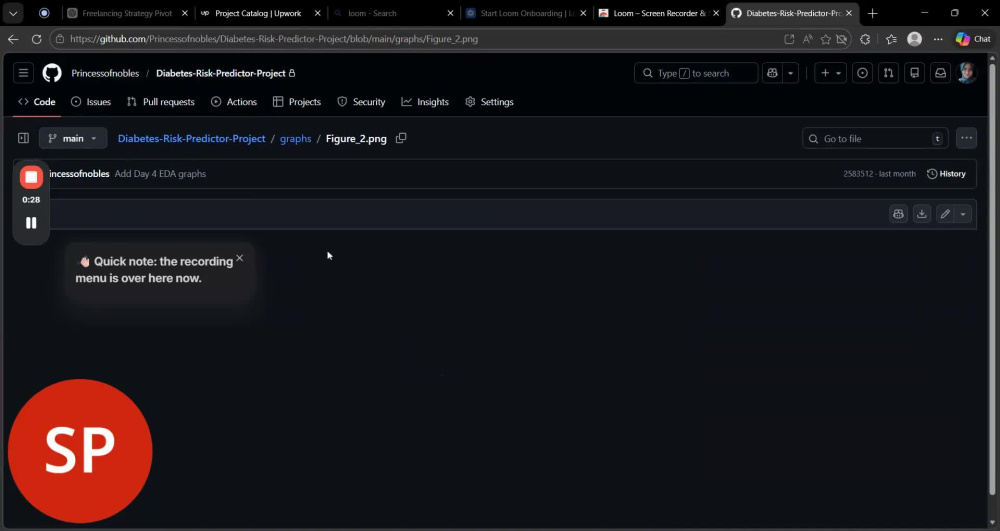Switch to the Security tab
Viewport: 1000px width, 531px height.
361,102
